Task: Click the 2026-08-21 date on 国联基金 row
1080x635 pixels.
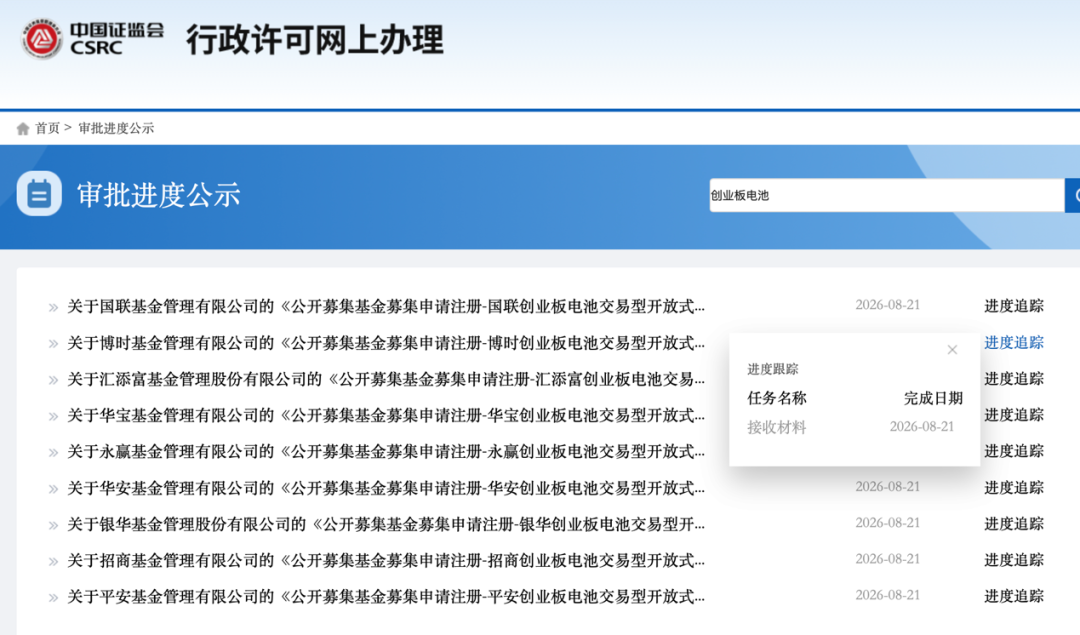Action: pyautogui.click(x=887, y=305)
